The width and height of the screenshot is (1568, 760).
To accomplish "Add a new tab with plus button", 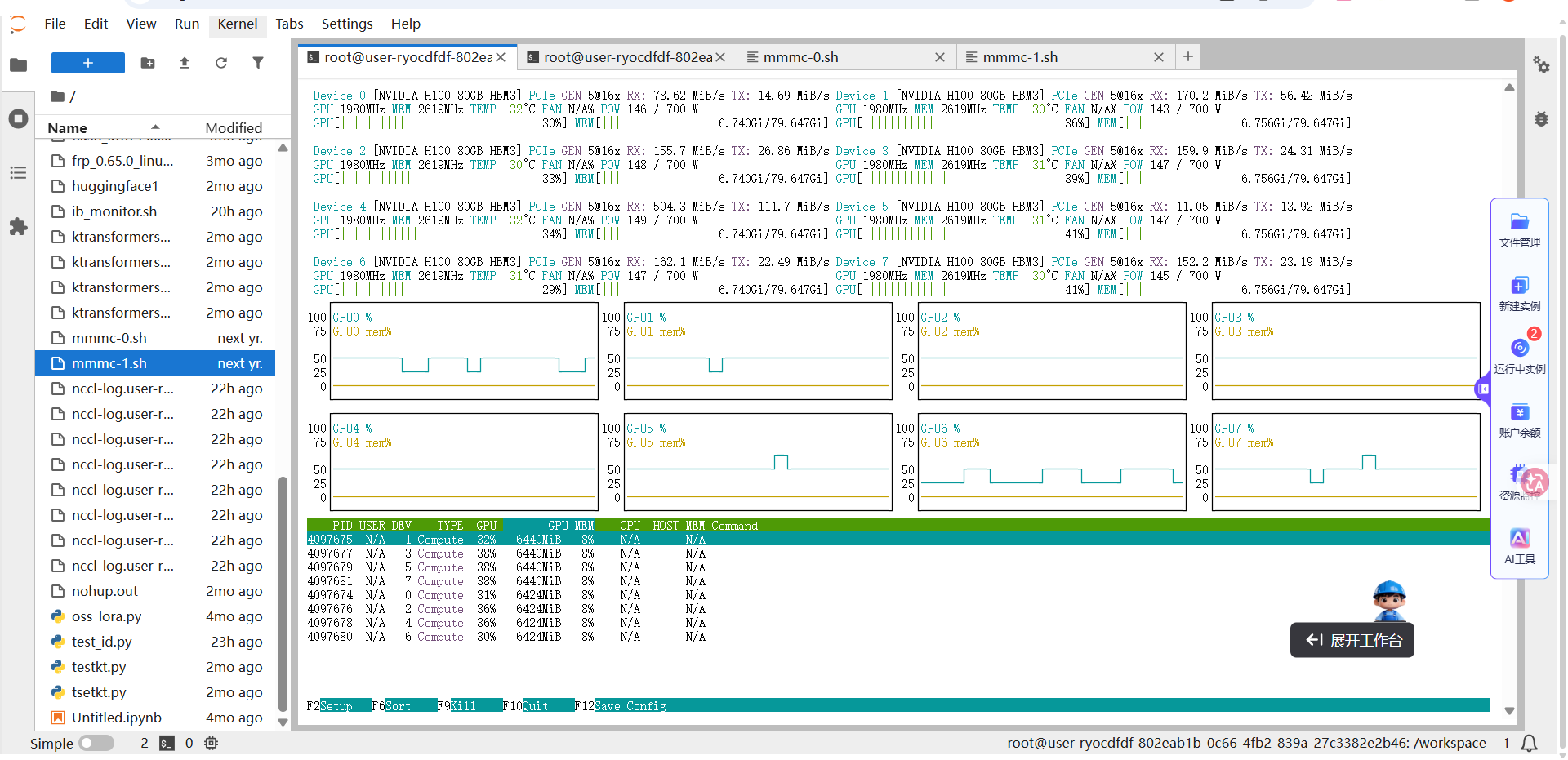I will [x=1188, y=56].
